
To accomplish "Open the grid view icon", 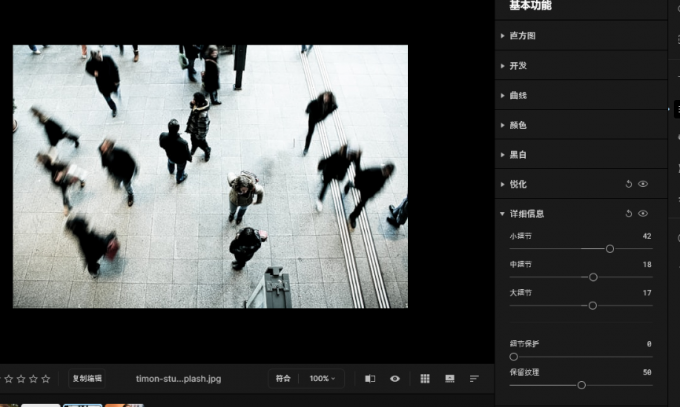I will coord(425,379).
